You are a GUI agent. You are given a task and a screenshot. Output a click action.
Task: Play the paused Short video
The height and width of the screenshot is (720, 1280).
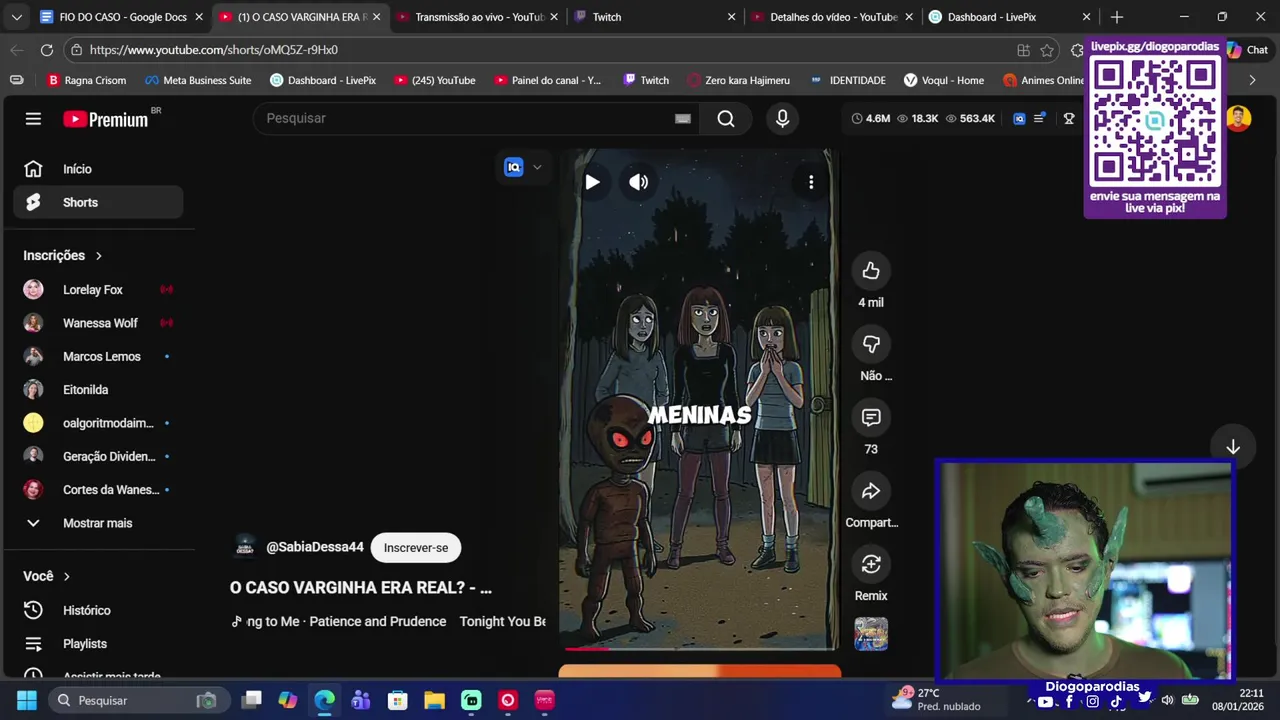592,182
